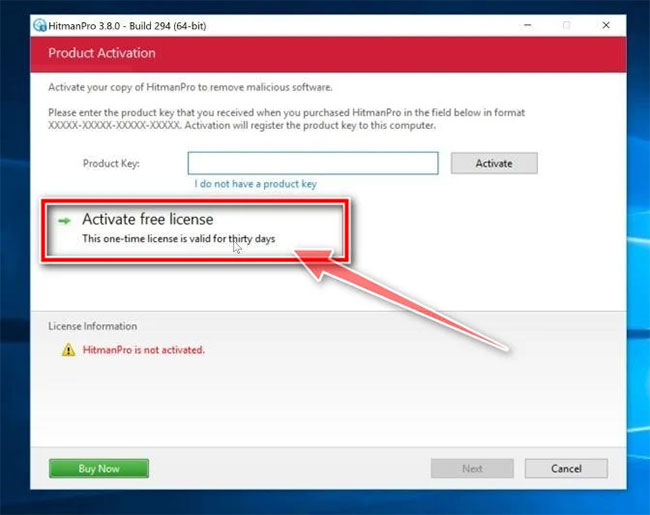650x515 pixels.
Task: Cancel the product activation dialog
Action: point(566,469)
